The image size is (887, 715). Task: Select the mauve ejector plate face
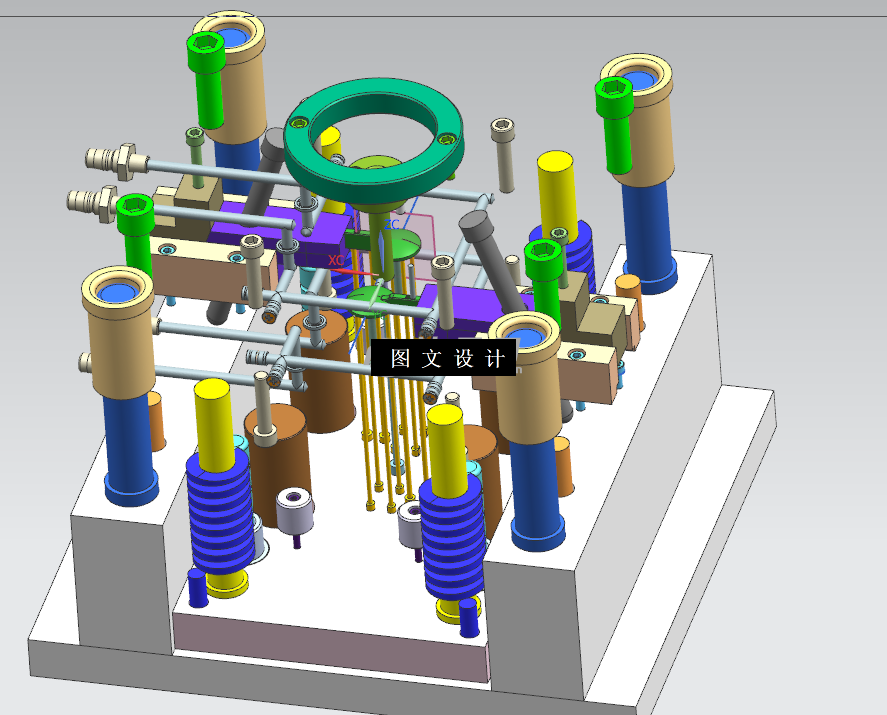[331, 649]
